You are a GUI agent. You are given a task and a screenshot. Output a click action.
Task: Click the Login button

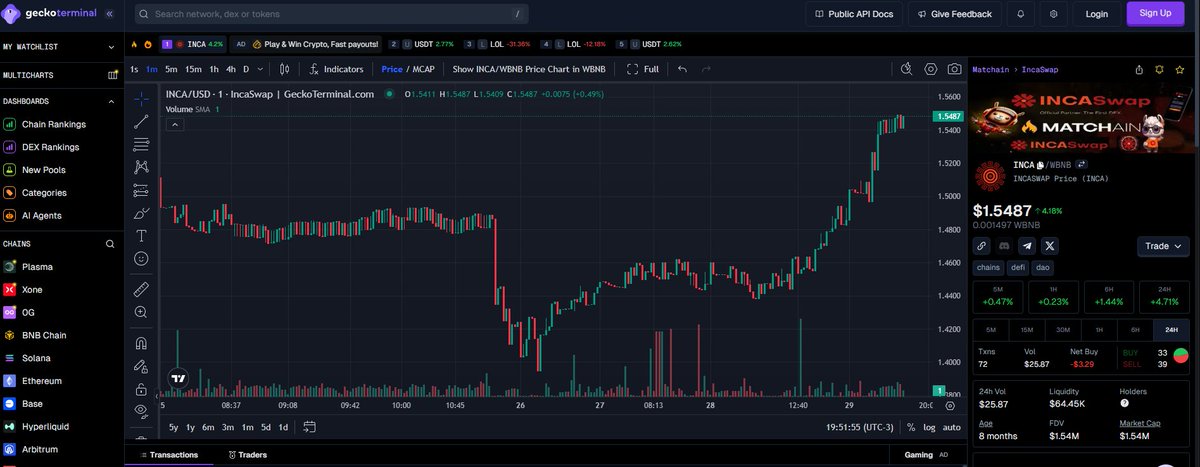pyautogui.click(x=1096, y=14)
